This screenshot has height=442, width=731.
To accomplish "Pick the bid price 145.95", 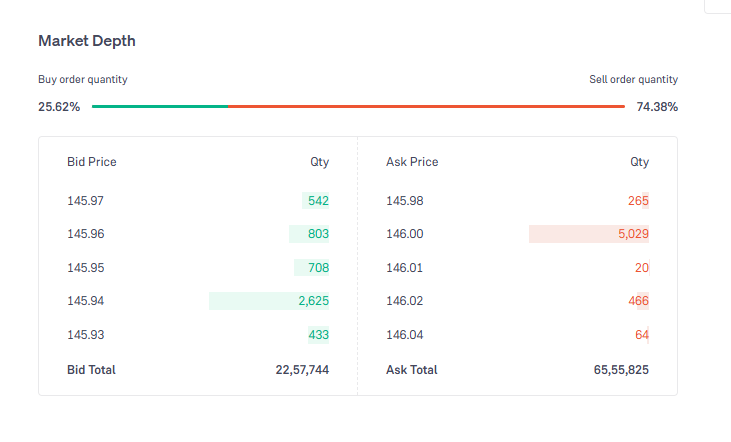I will point(85,268).
